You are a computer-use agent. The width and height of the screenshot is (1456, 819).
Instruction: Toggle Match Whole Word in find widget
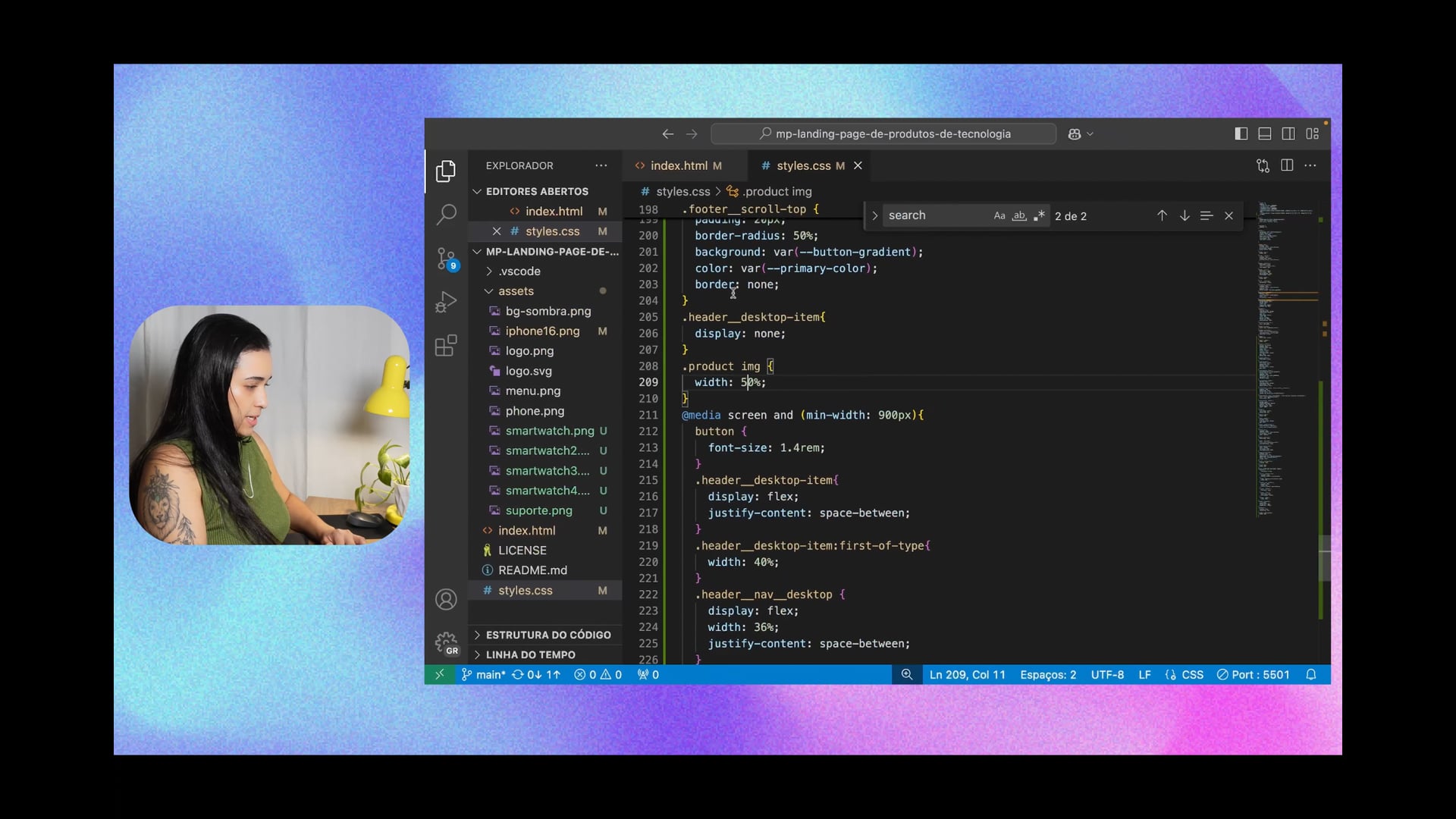(1019, 216)
